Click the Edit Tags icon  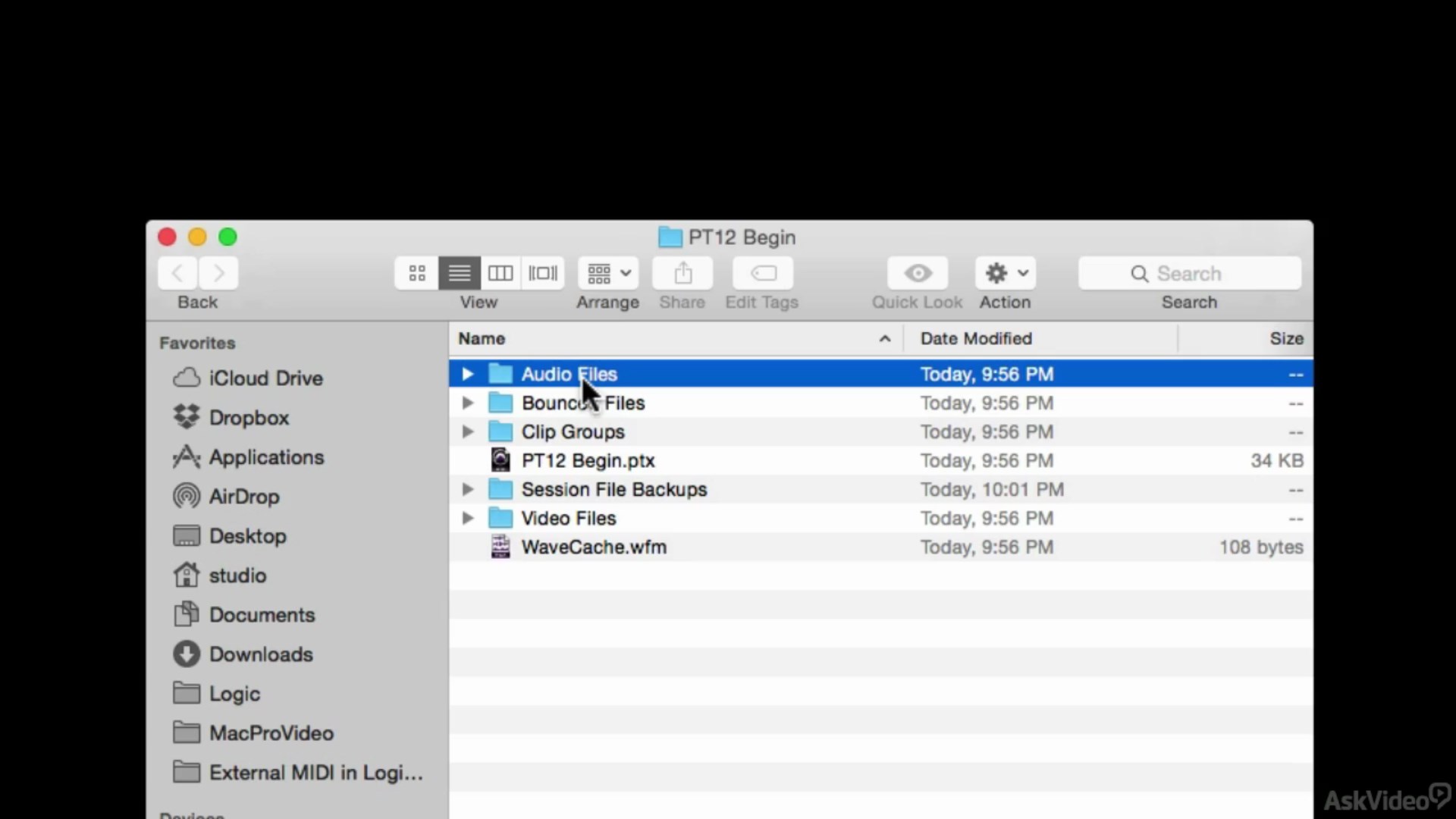coord(763,273)
